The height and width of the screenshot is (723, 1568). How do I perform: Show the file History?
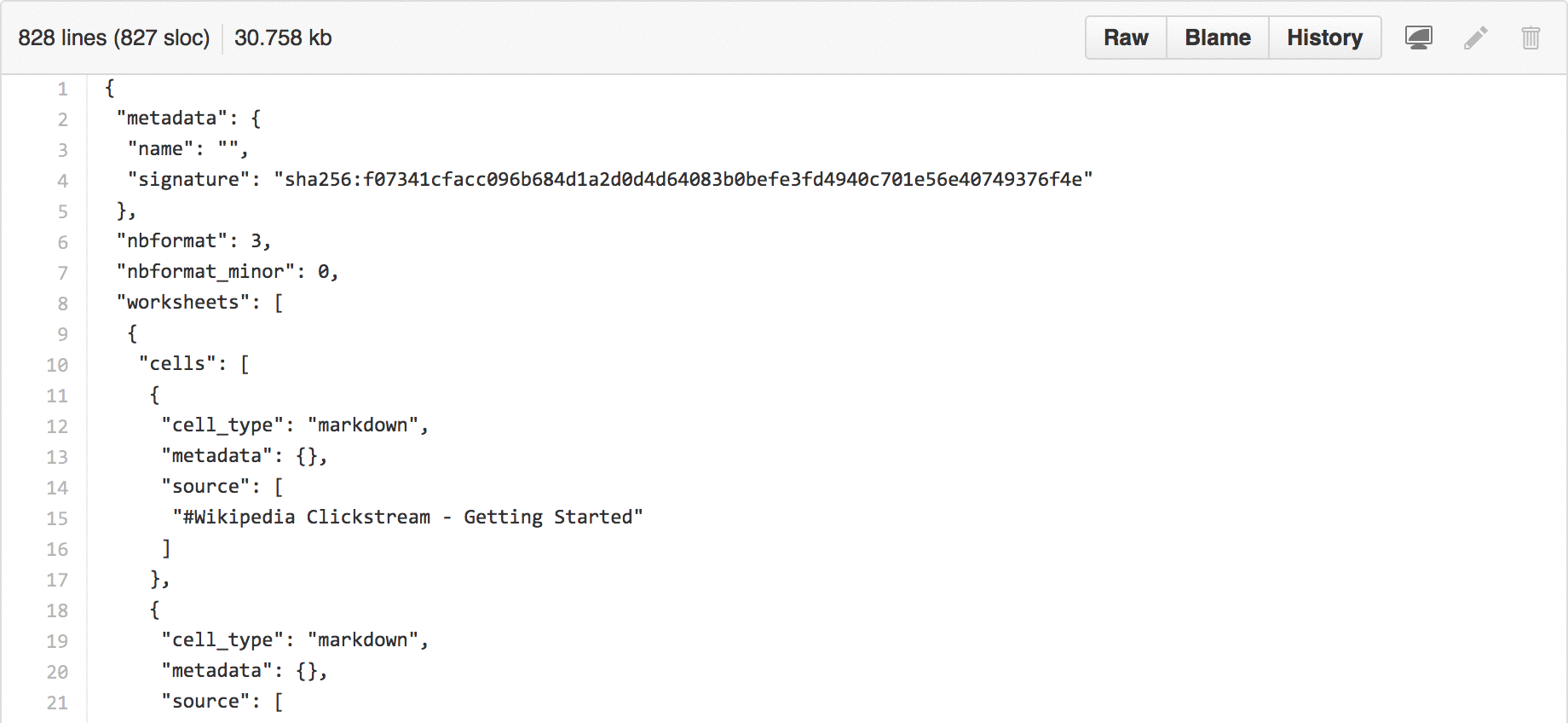click(1325, 38)
